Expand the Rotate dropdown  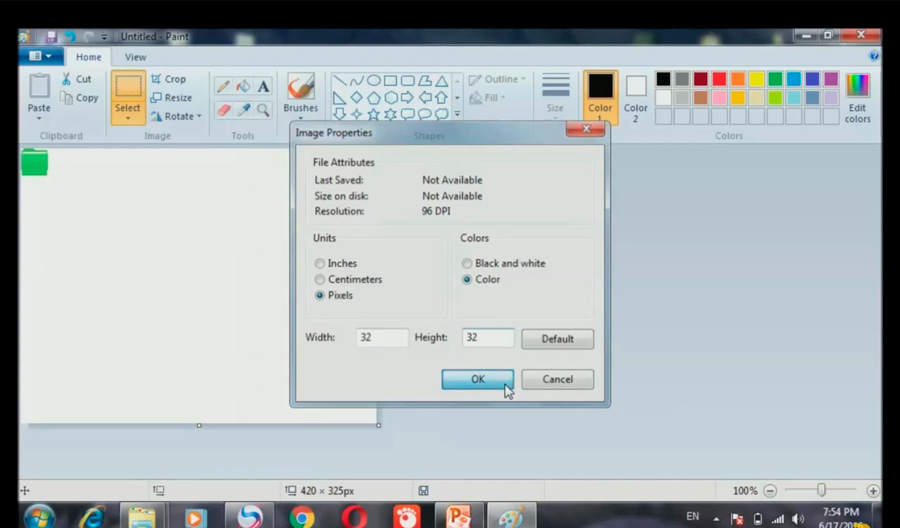pos(176,116)
